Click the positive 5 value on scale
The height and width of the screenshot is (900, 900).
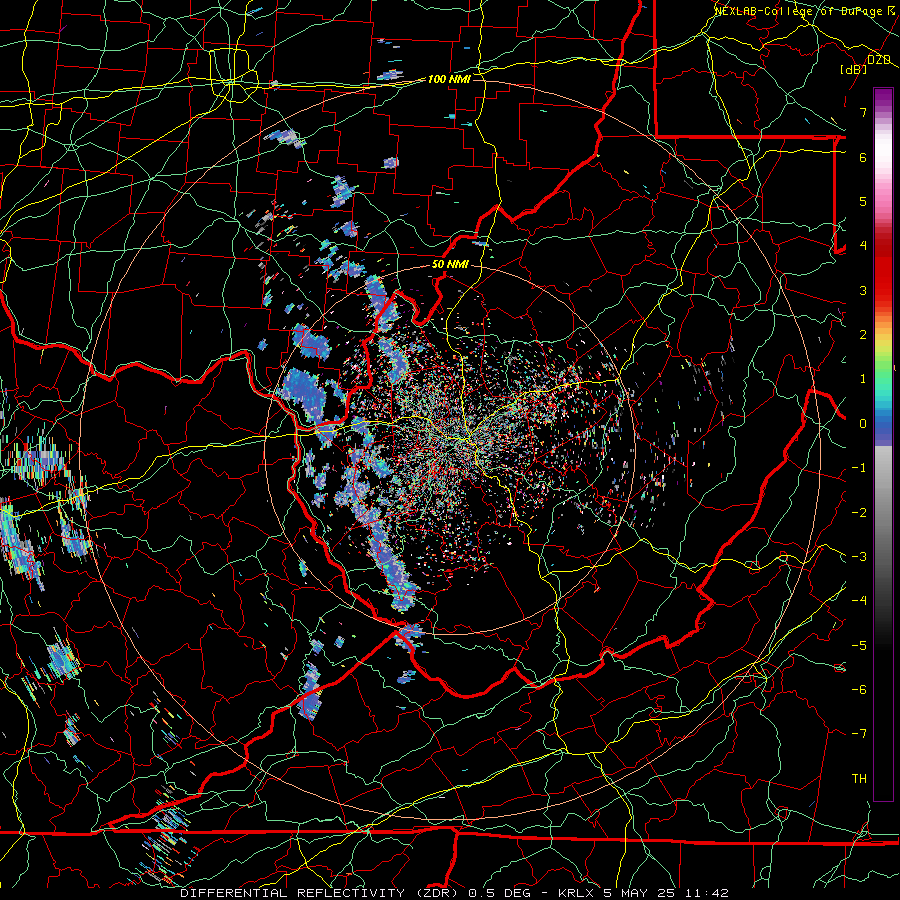pyautogui.click(x=863, y=201)
